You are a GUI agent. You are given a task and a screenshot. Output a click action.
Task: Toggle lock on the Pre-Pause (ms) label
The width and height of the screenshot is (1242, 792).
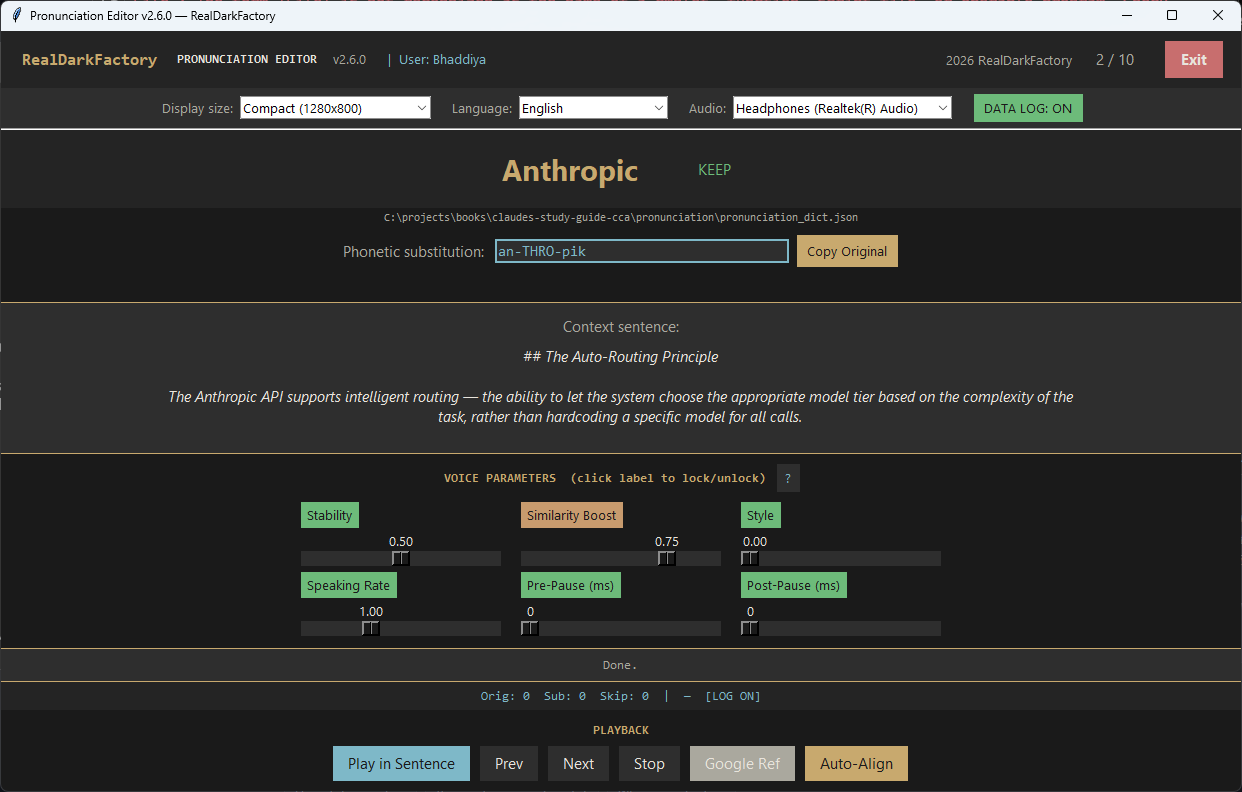pos(571,585)
